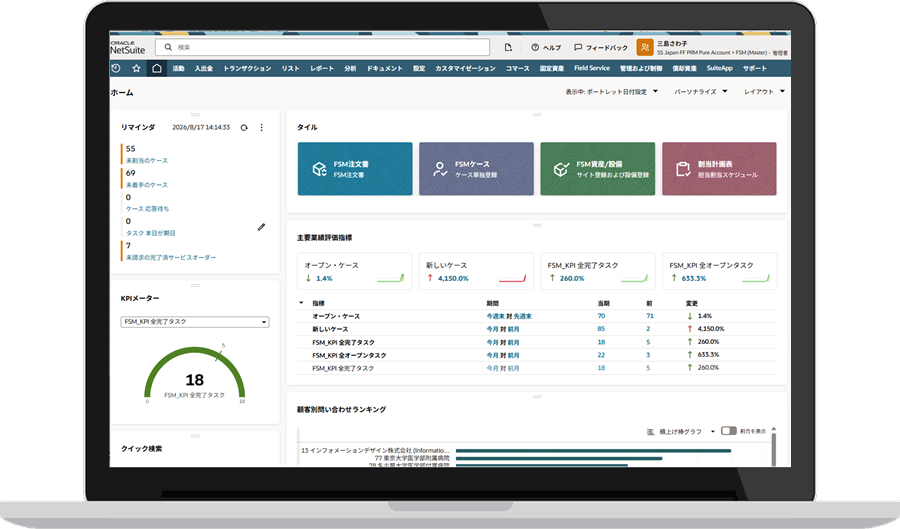Open 未請求の完了済サービスオーダー reminder link
This screenshot has height=529, width=900.
(x=171, y=258)
